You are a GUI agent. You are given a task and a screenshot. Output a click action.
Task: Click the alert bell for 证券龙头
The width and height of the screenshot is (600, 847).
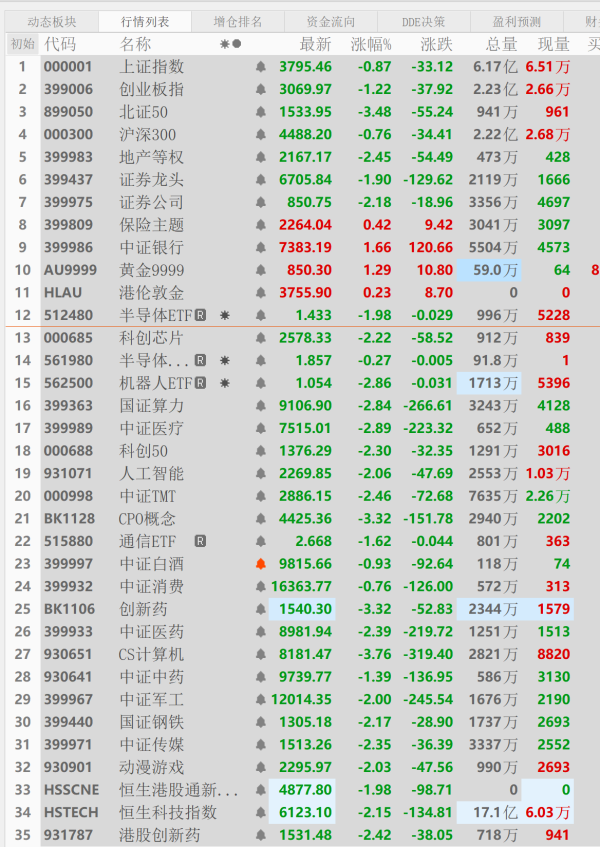[x=260, y=180]
